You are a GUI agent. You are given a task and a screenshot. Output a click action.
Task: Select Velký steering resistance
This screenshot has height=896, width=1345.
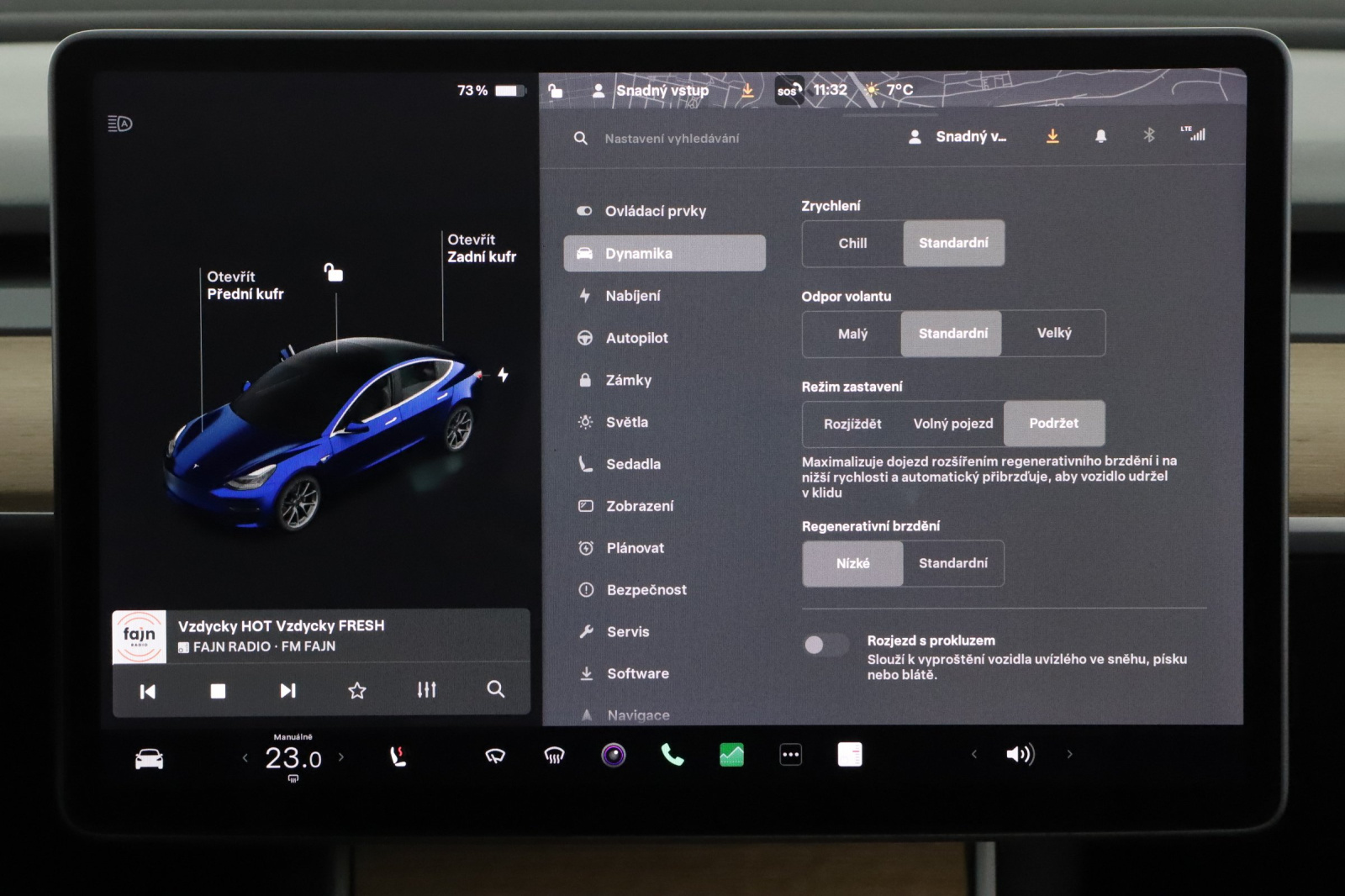click(x=1053, y=334)
